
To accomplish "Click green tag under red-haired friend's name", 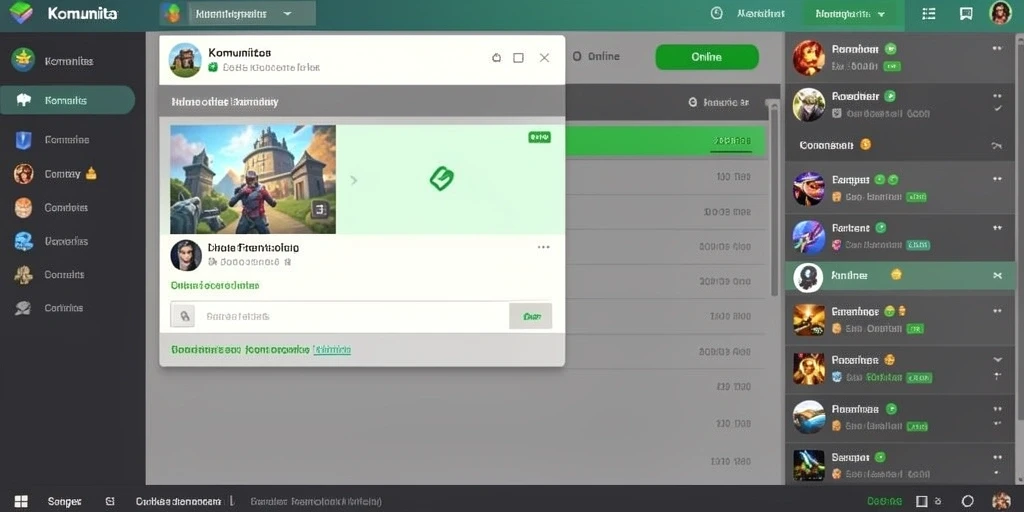I will [x=891, y=66].
